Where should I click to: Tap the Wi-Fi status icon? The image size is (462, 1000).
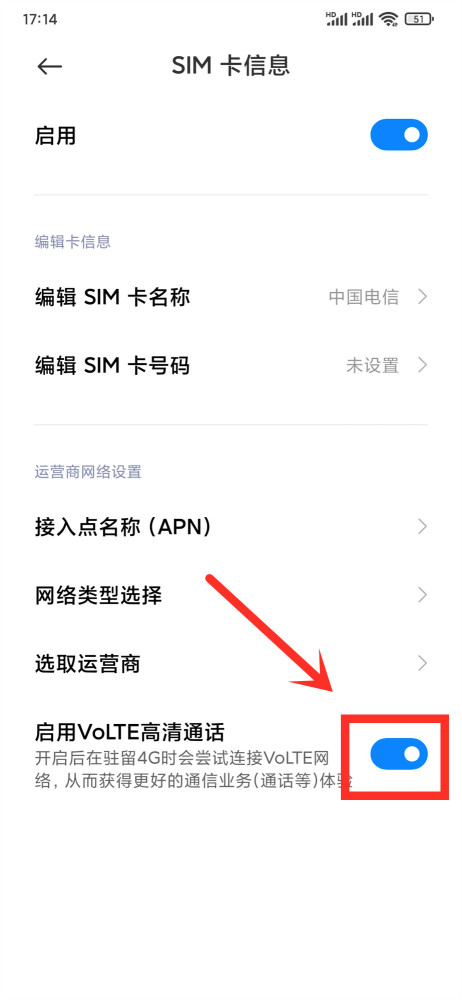click(x=387, y=19)
